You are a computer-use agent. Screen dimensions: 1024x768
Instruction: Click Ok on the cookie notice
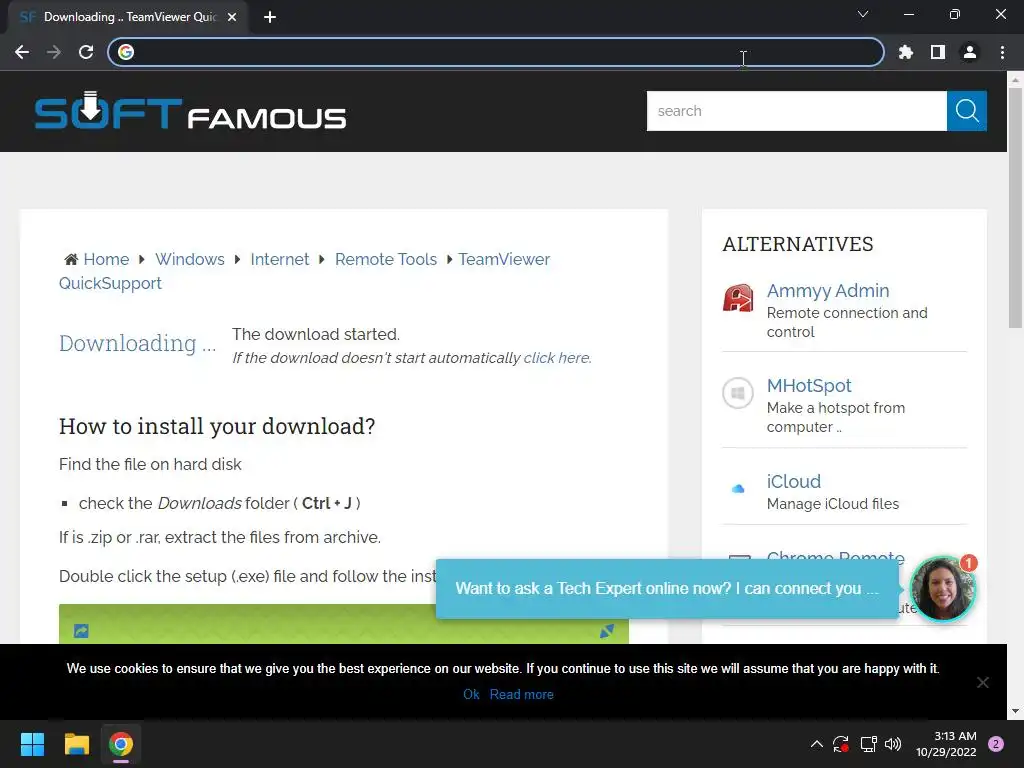[x=471, y=694]
